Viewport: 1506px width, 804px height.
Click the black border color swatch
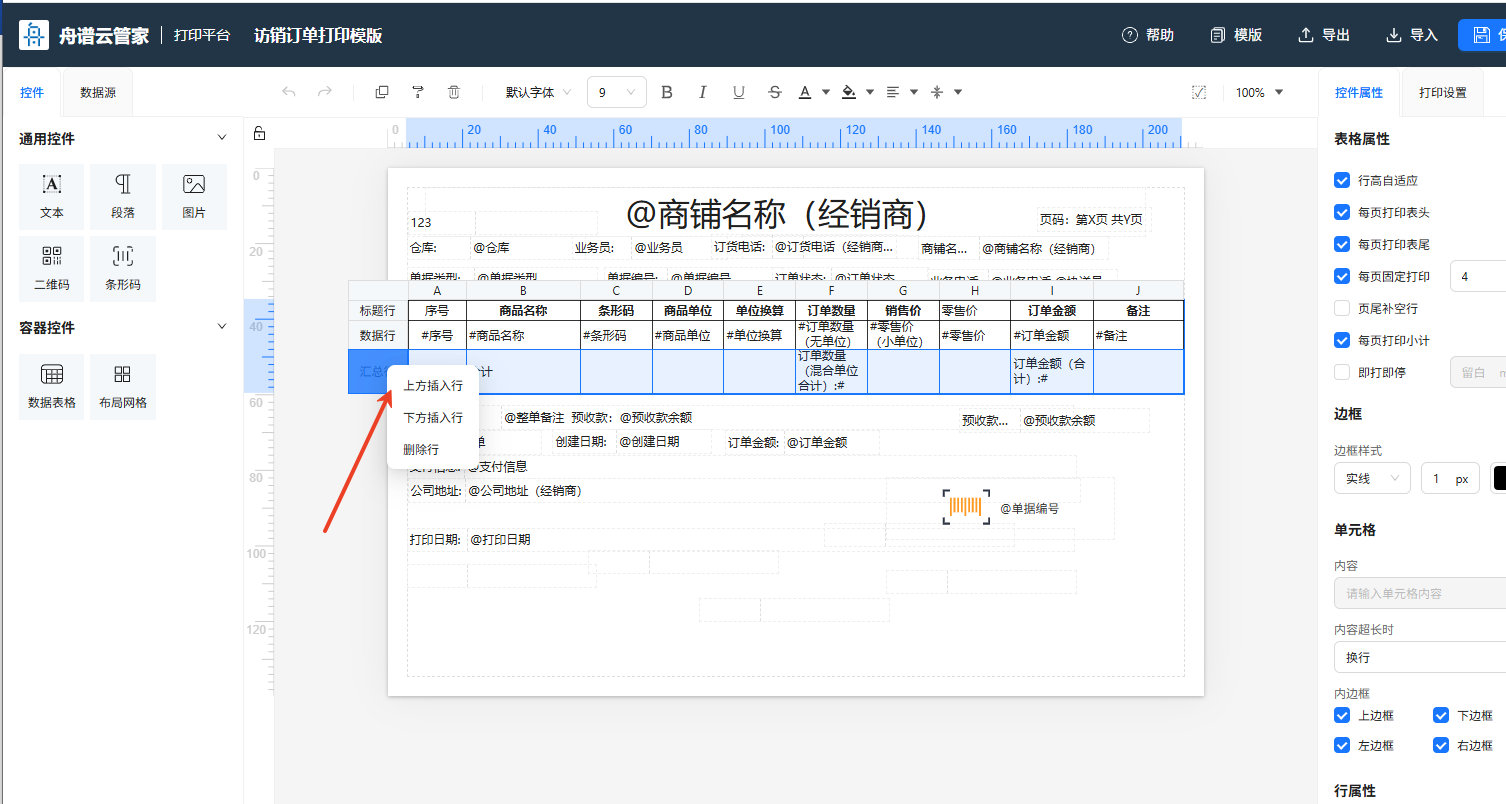pos(1499,479)
